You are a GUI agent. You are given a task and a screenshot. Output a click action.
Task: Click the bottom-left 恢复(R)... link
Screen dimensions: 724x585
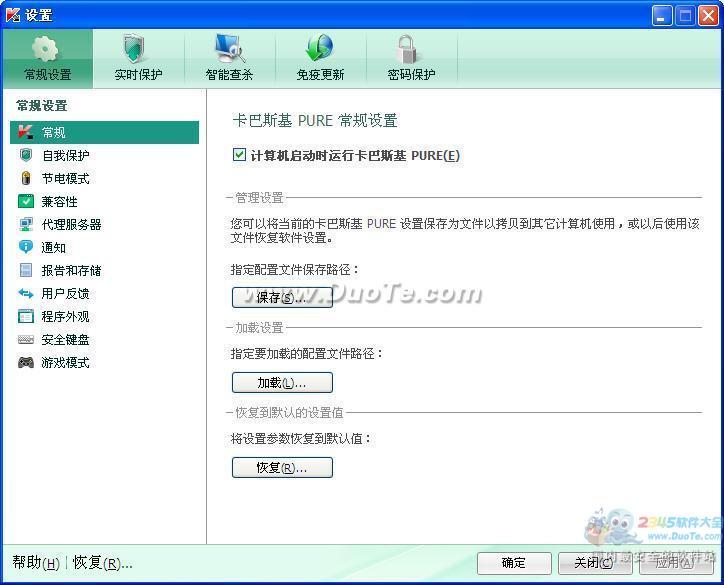103,563
